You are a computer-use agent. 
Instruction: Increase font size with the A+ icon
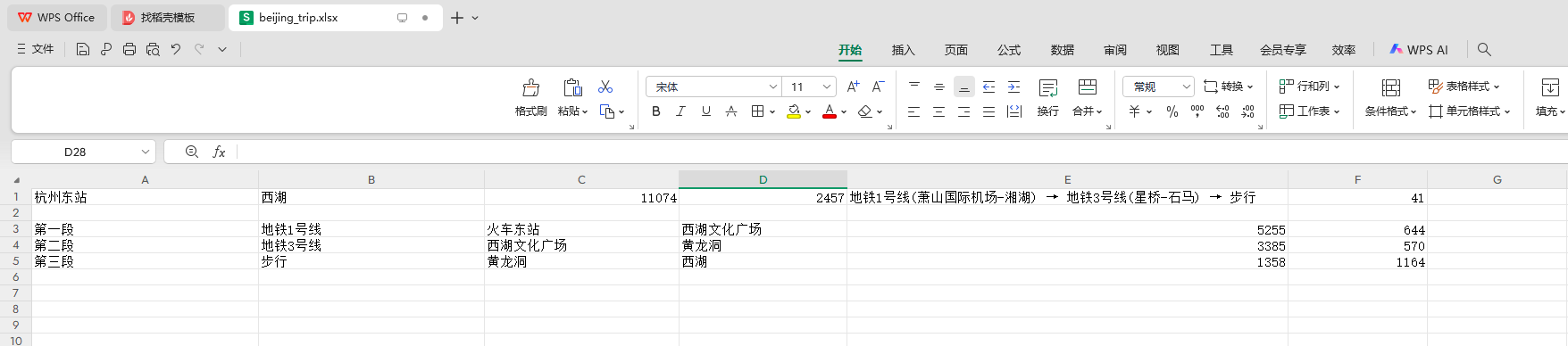coord(853,86)
